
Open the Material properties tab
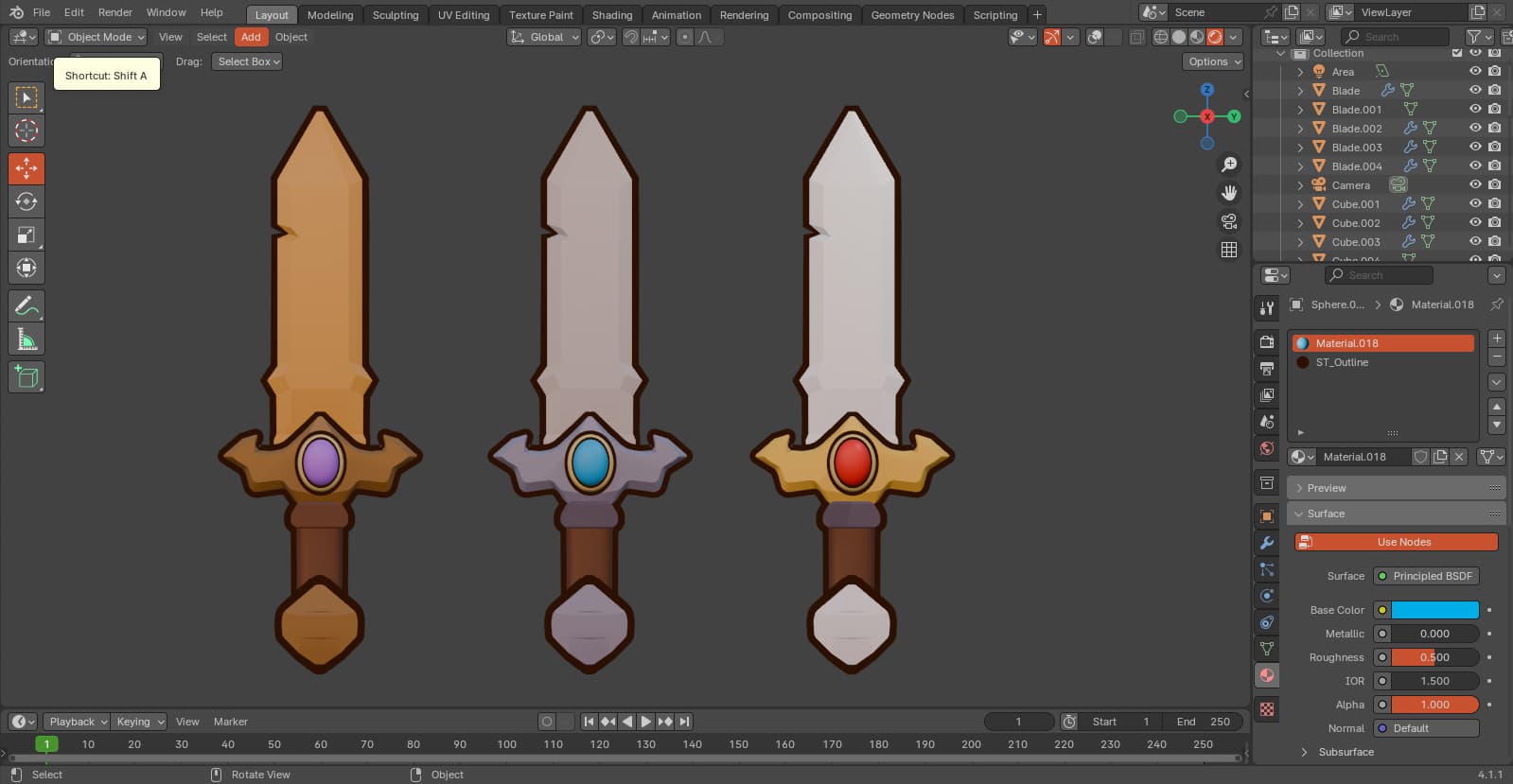pyautogui.click(x=1267, y=675)
